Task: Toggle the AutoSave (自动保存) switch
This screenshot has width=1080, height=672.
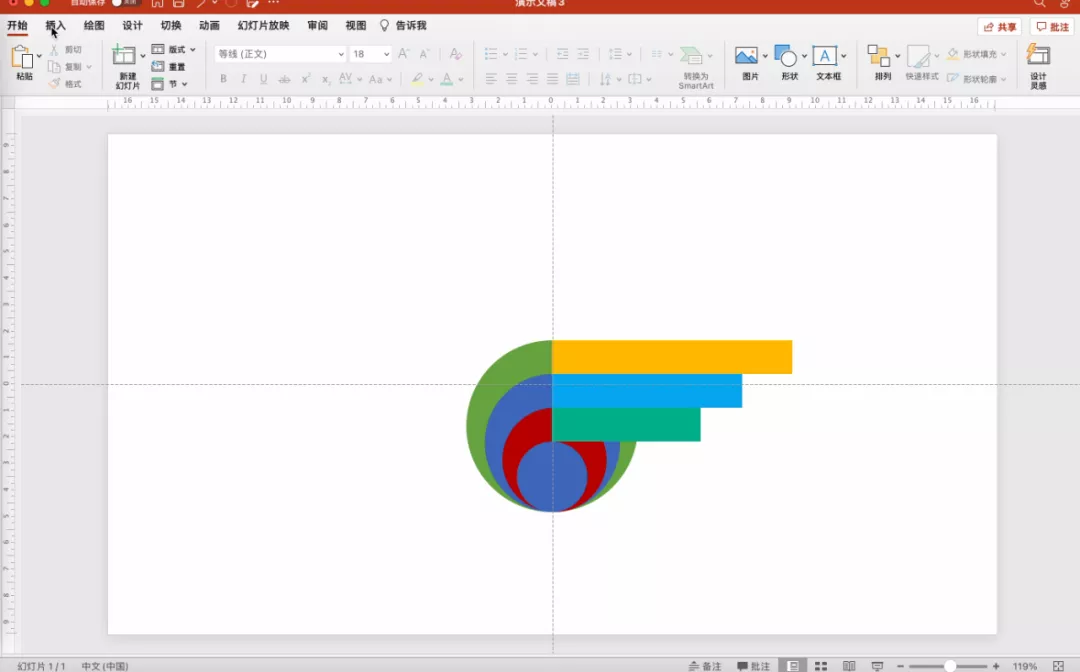Action: (125, 3)
